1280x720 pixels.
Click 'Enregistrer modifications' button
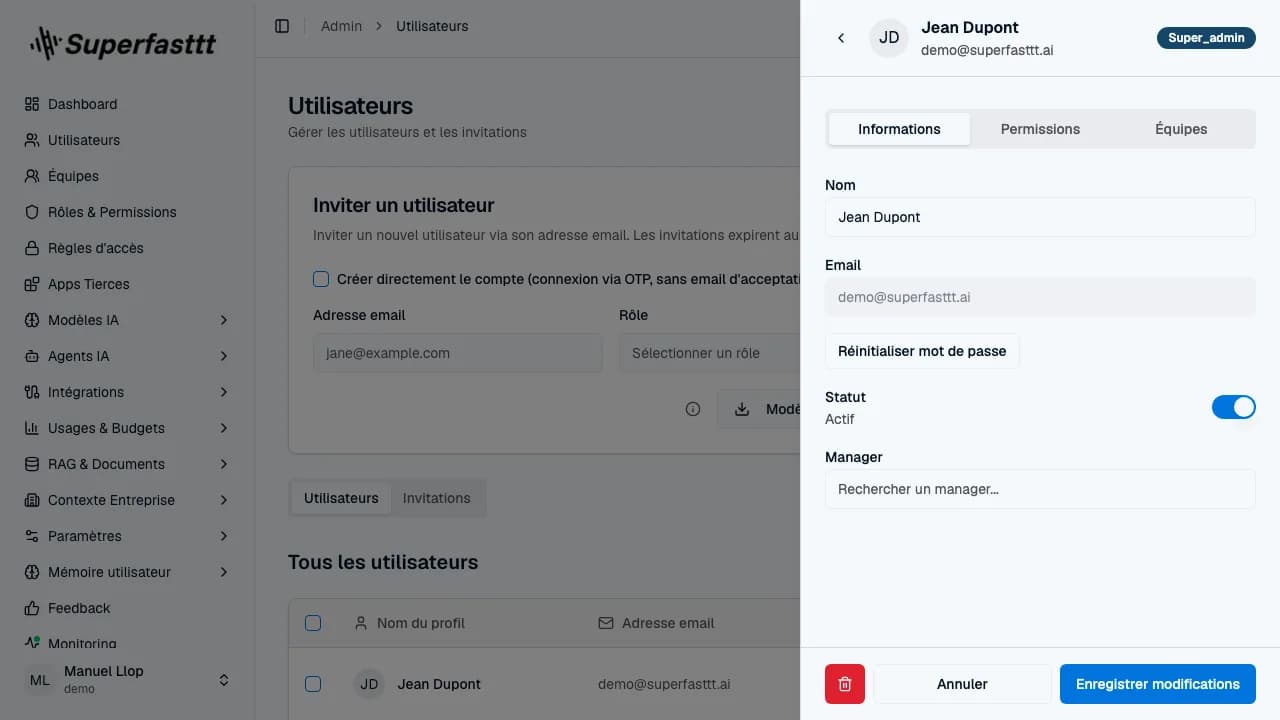click(1158, 684)
